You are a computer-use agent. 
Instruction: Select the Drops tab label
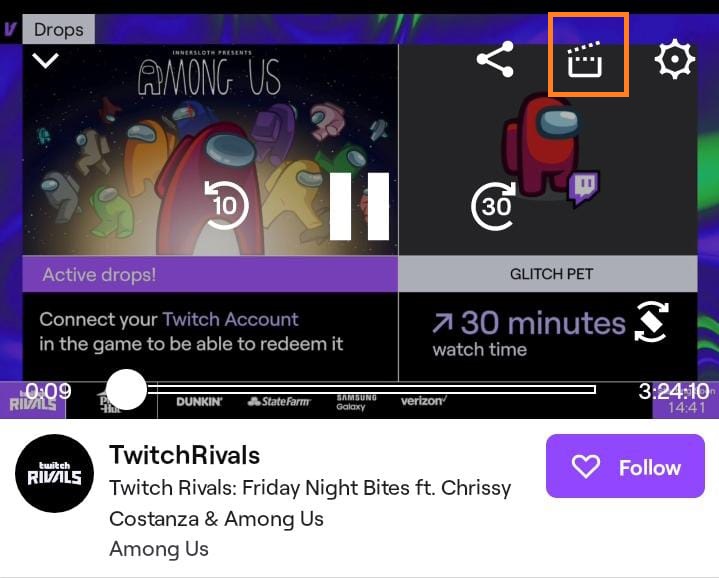(x=59, y=29)
